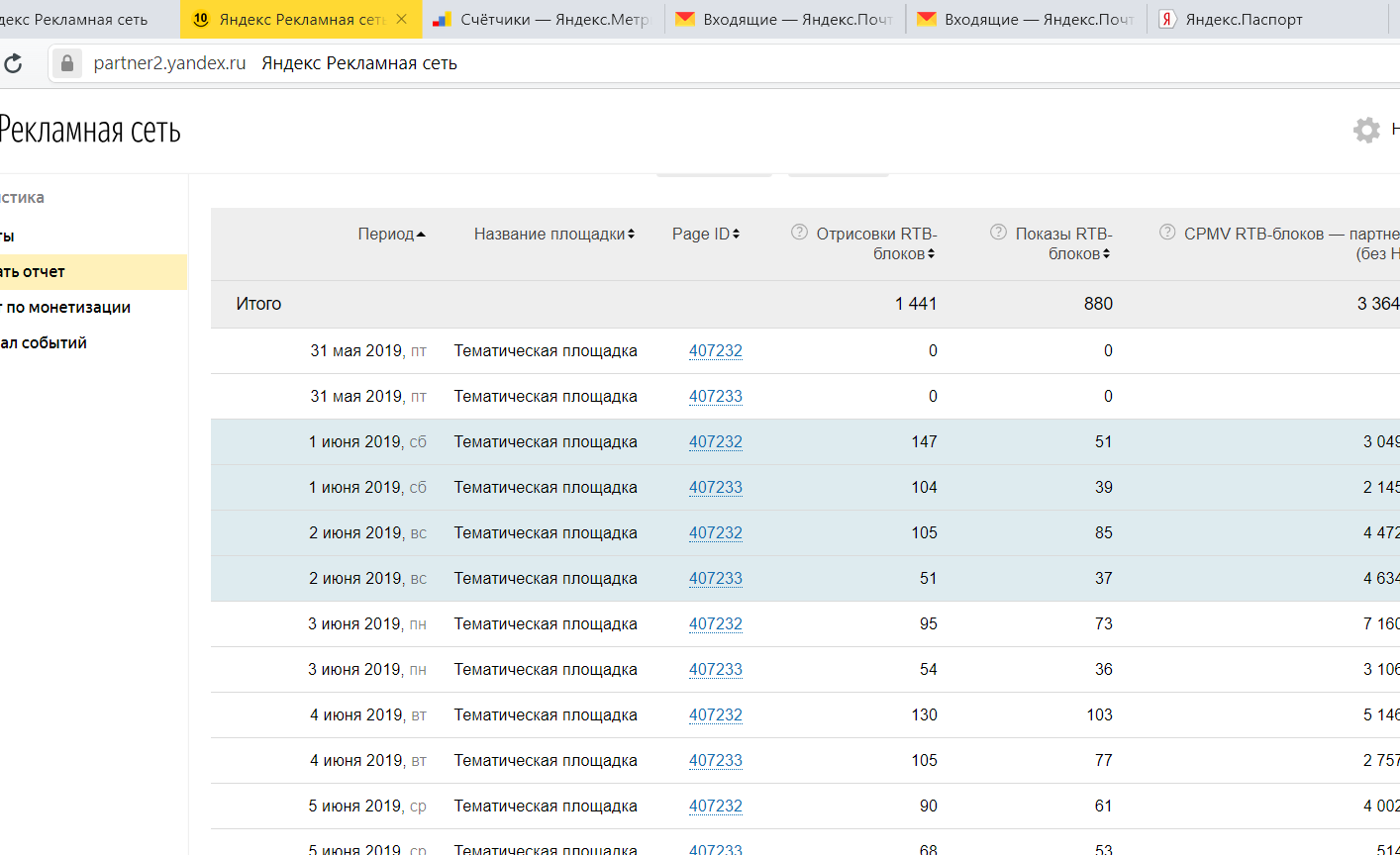Click the Рекламная сеть page logo heading
This screenshot has height=855, width=1400.
(x=89, y=130)
